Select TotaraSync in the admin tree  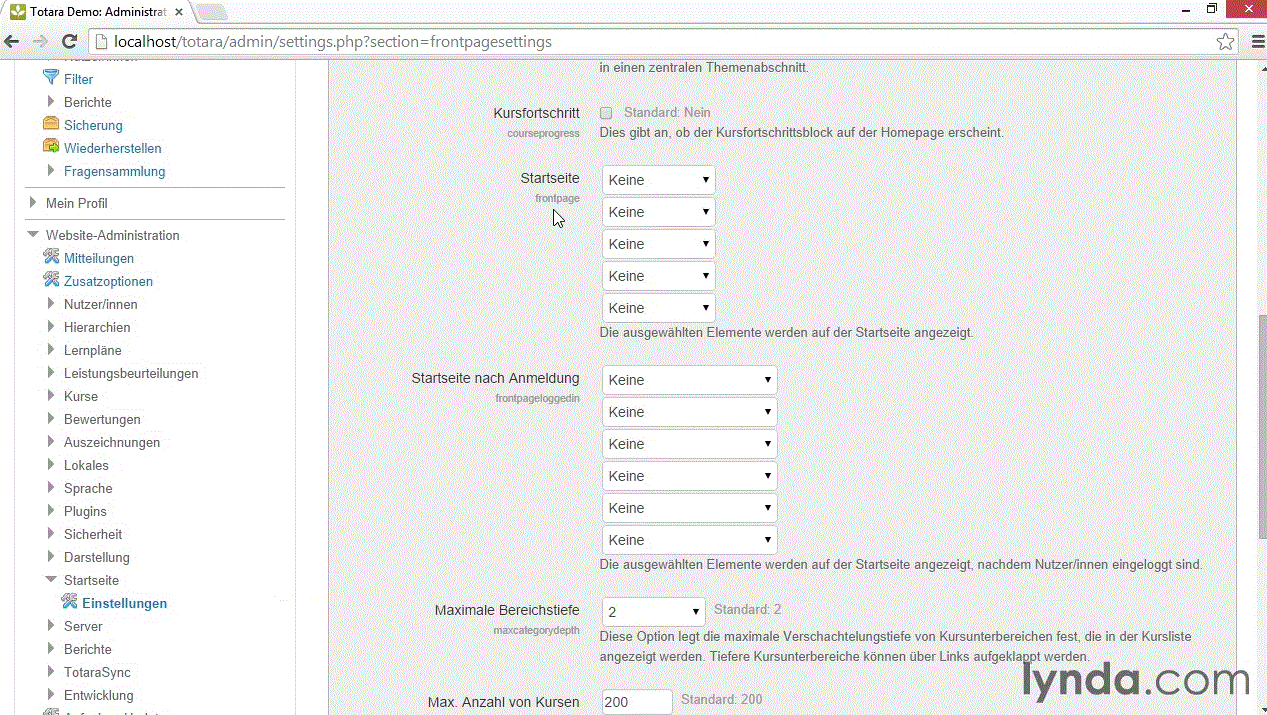[97, 672]
